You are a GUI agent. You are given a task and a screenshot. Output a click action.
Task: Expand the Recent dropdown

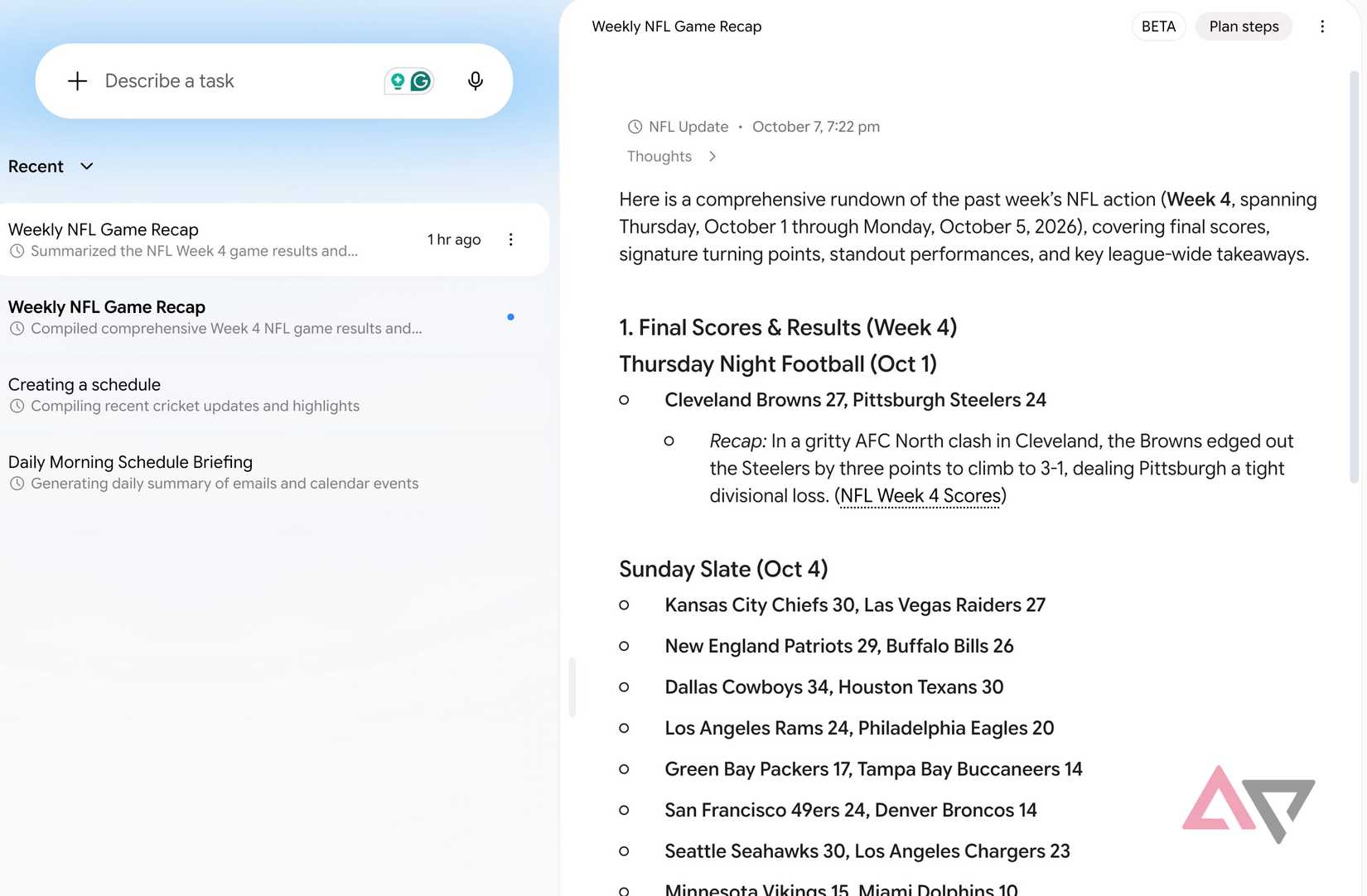point(51,166)
